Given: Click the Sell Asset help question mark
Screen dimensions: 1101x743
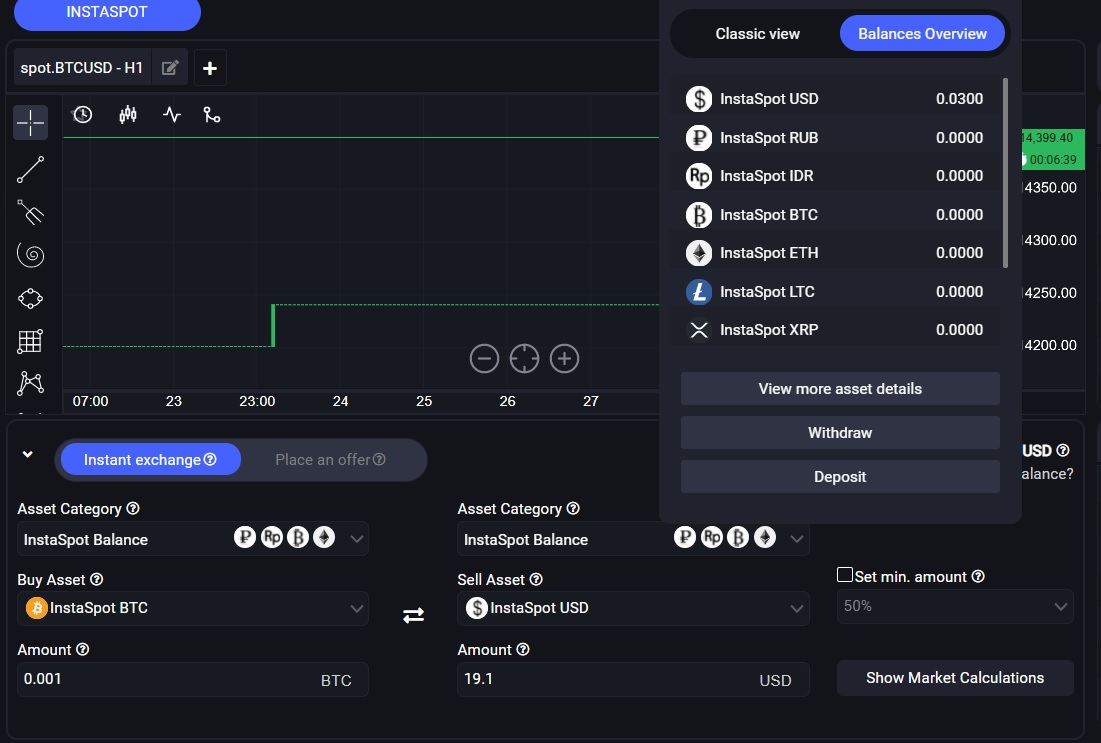Looking at the screenshot, I should [x=536, y=579].
